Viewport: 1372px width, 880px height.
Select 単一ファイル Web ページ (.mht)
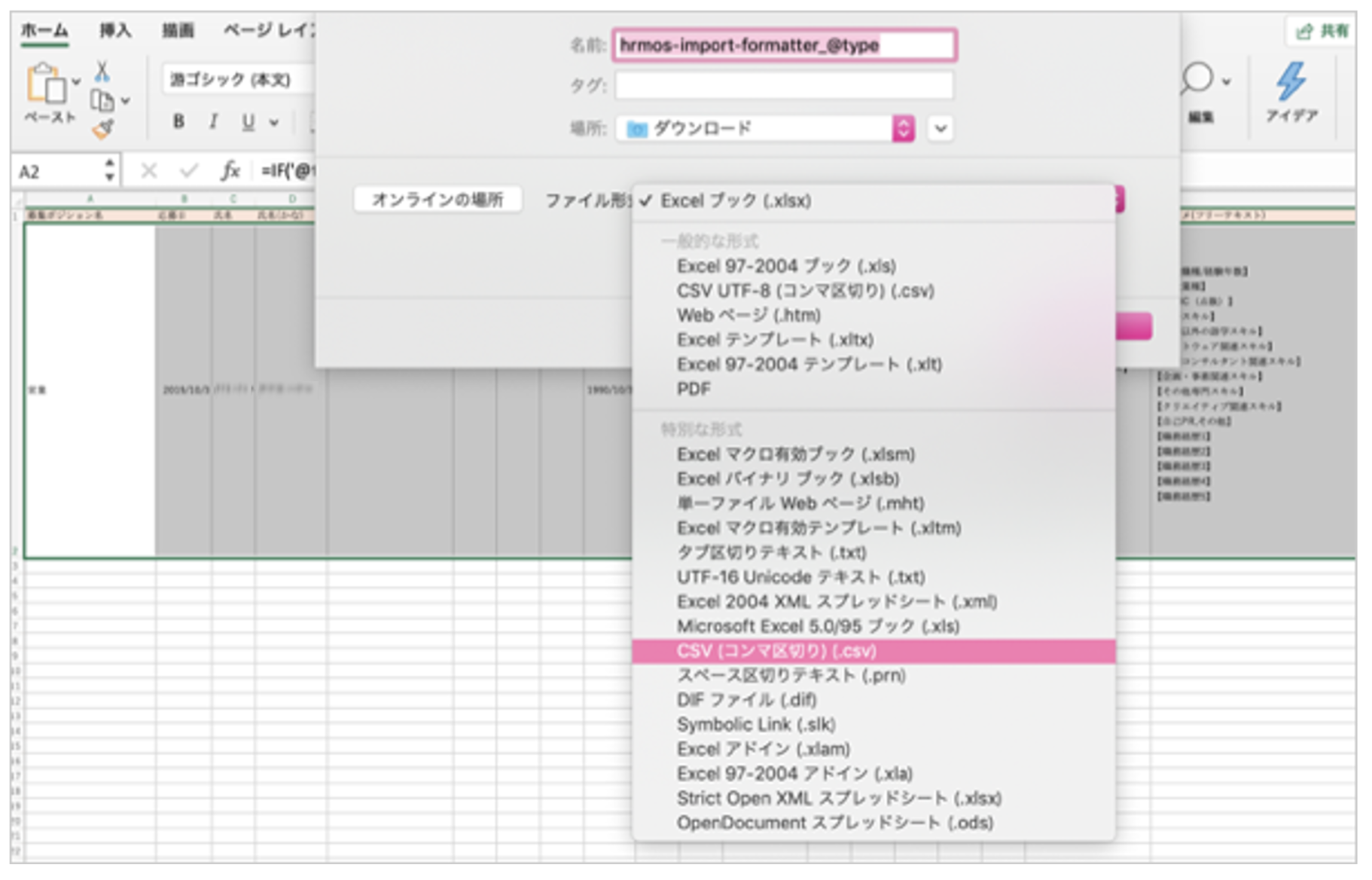pyautogui.click(x=874, y=503)
